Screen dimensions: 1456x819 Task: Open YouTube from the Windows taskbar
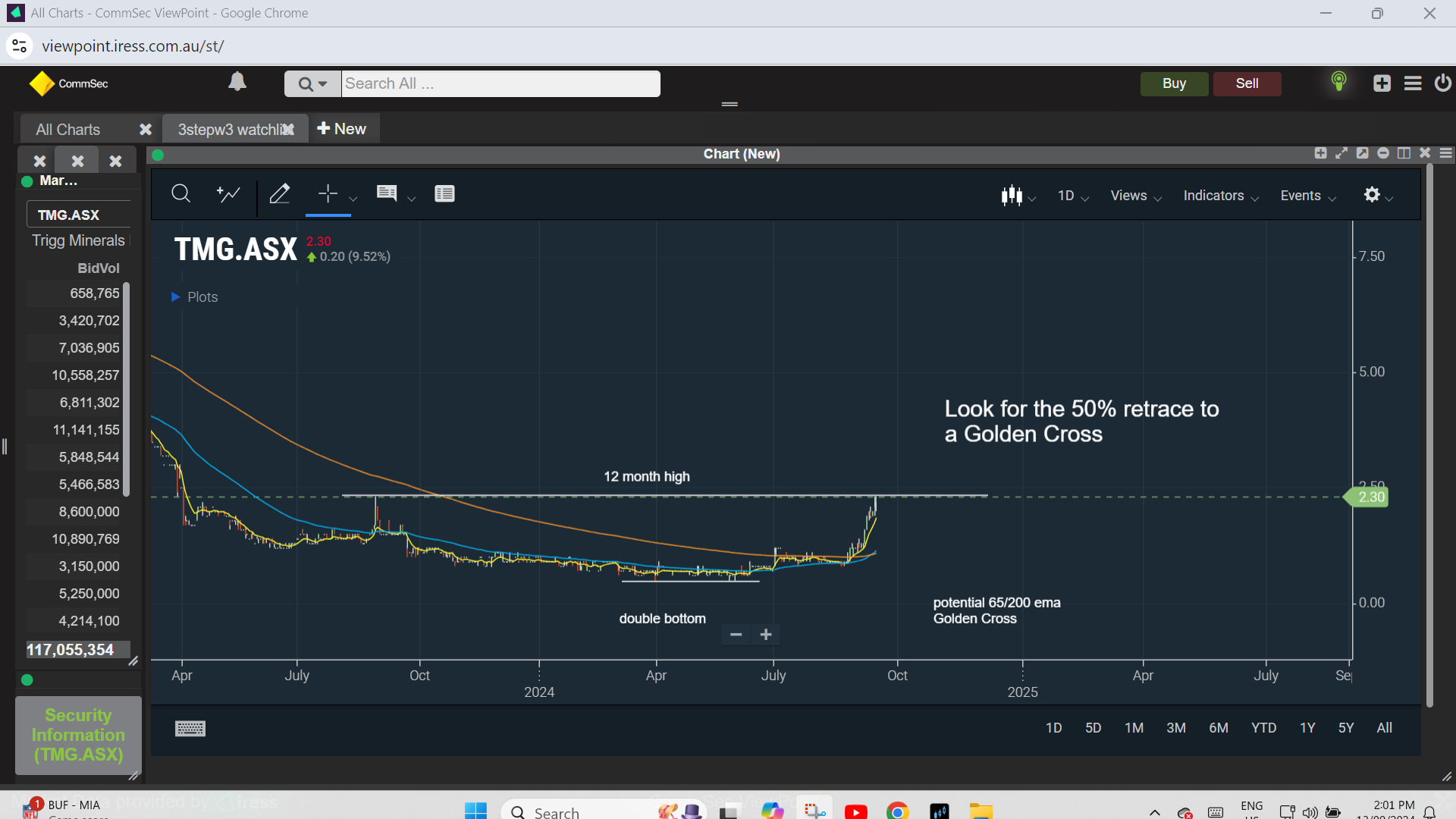[856, 811]
